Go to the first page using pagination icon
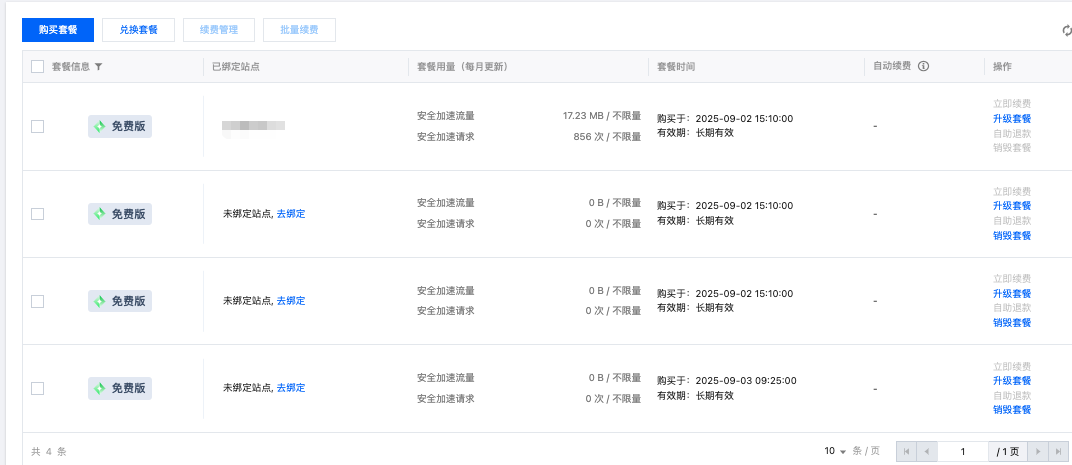 907,452
